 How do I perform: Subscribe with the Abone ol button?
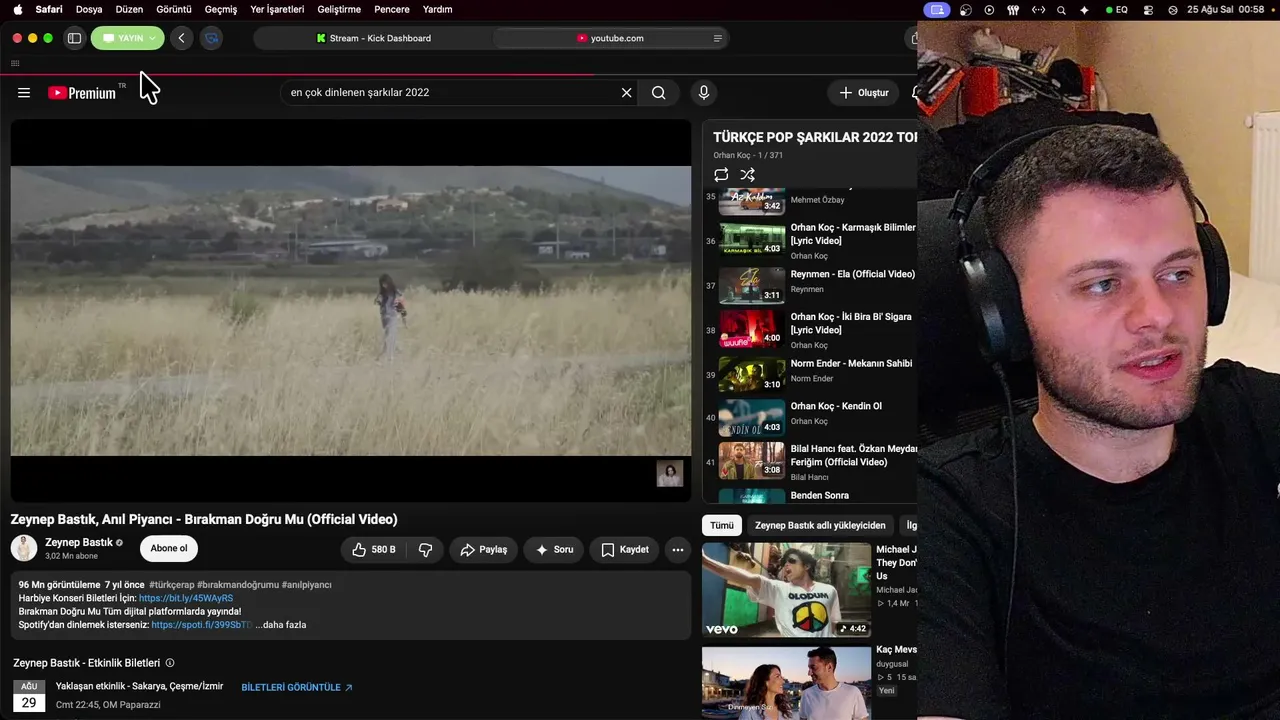click(x=169, y=548)
